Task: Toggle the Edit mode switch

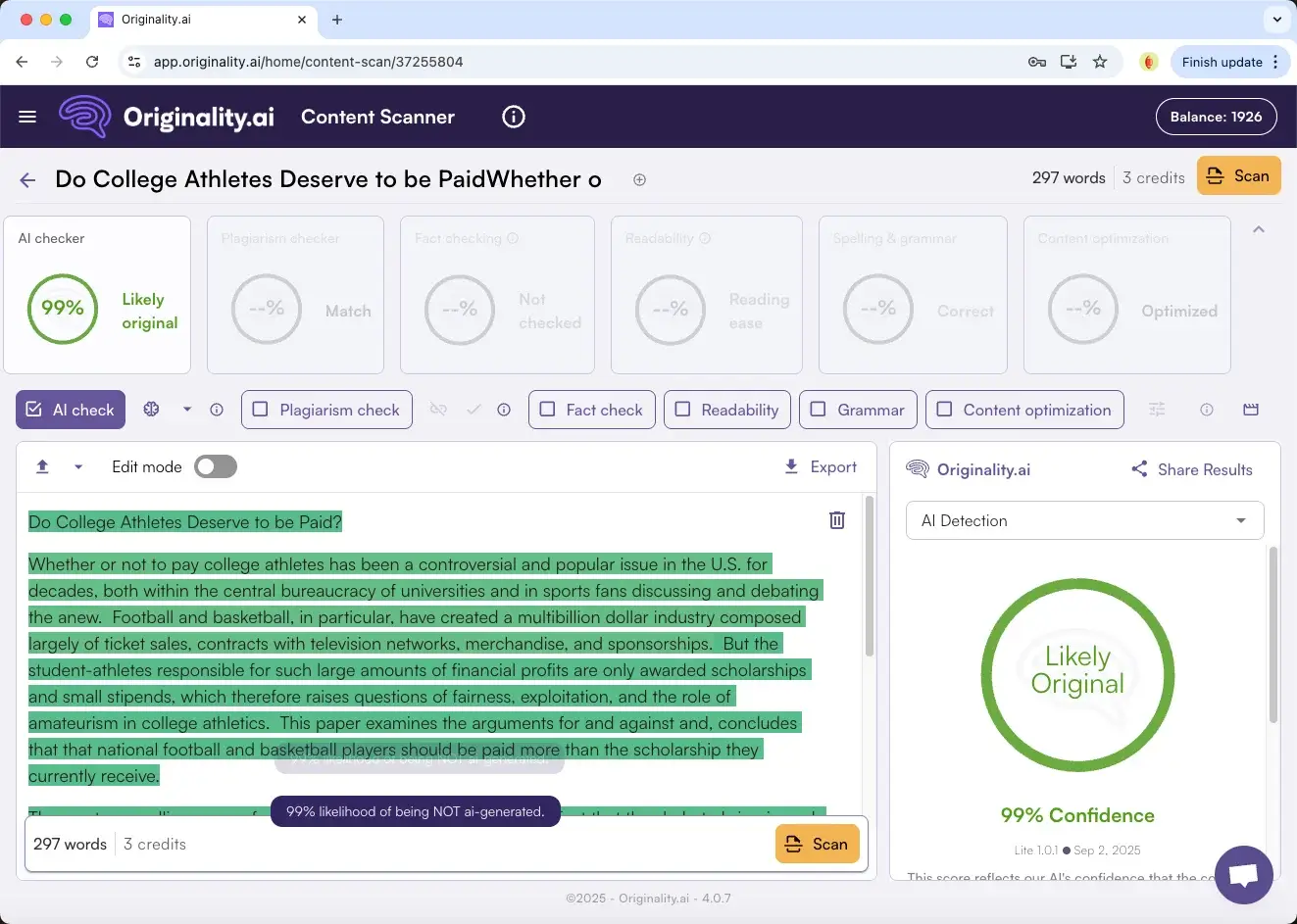Action: click(x=216, y=466)
